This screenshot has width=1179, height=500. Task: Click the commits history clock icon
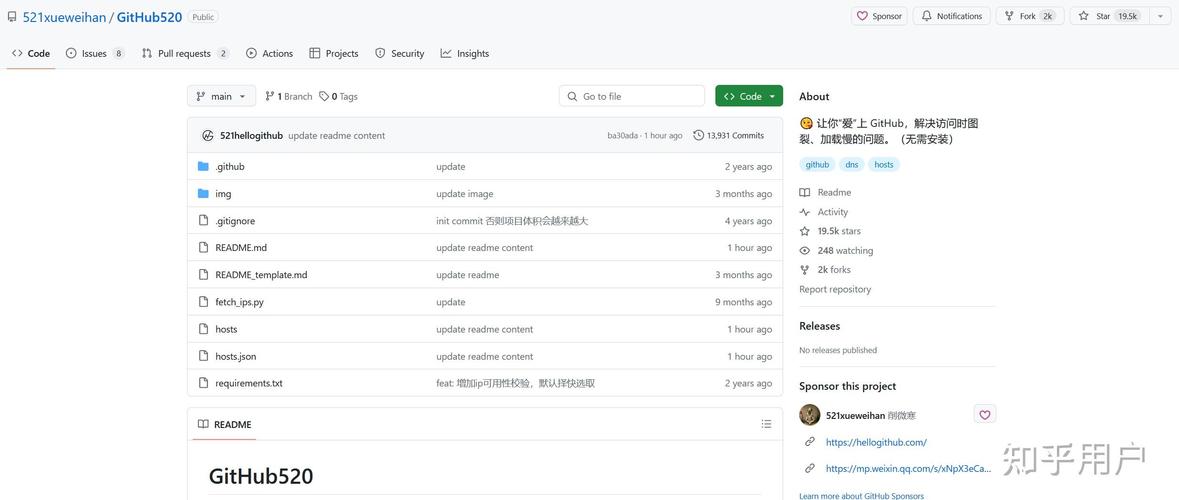point(699,135)
